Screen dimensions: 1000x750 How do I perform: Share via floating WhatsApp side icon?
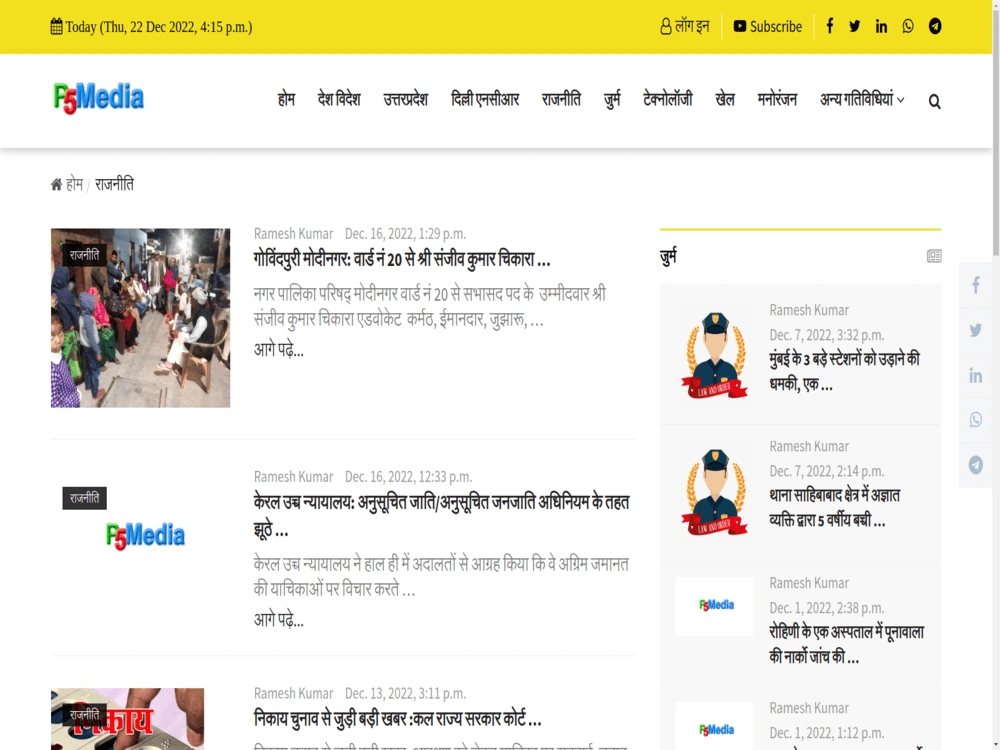976,420
